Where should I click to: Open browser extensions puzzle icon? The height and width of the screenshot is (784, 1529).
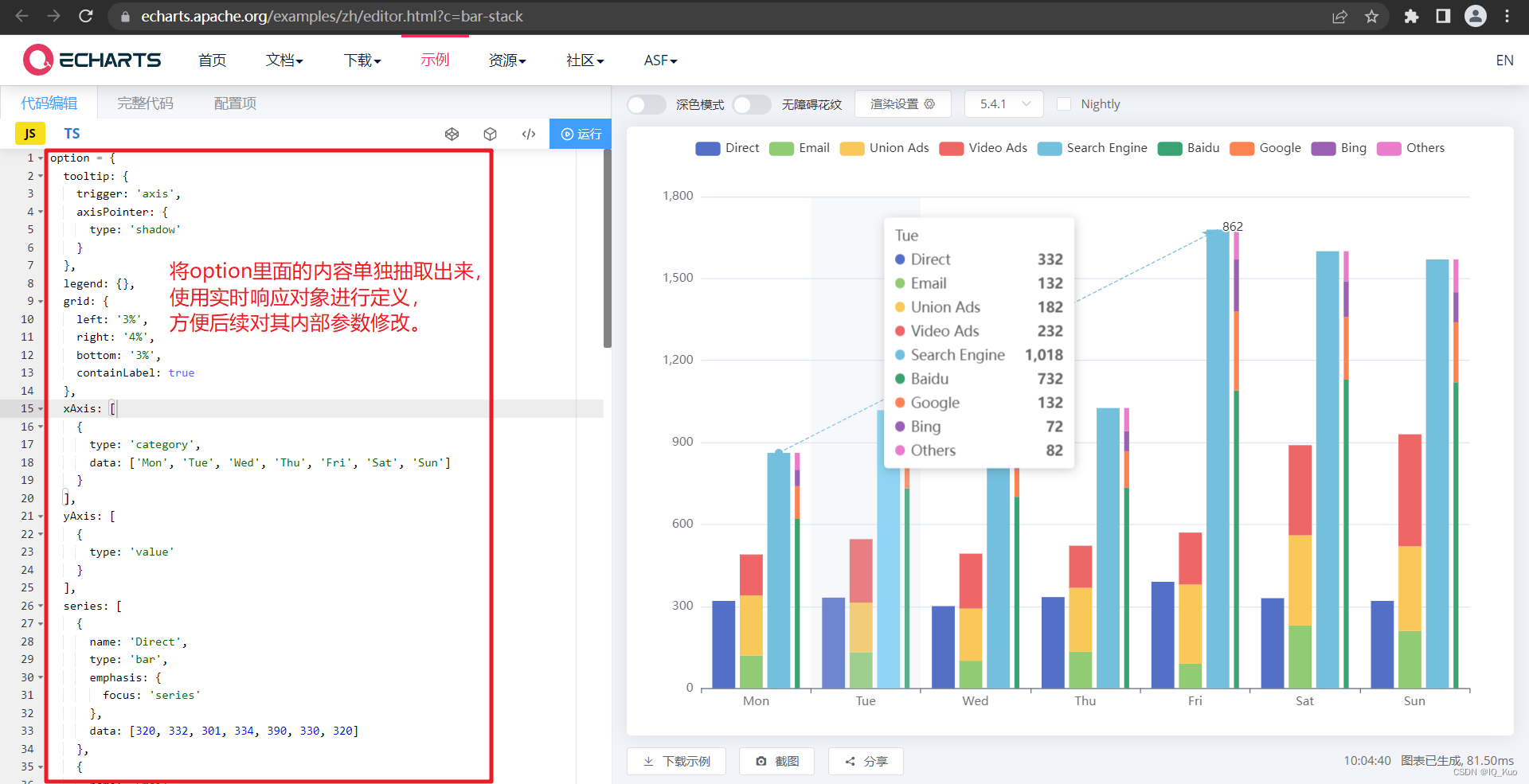point(1411,16)
